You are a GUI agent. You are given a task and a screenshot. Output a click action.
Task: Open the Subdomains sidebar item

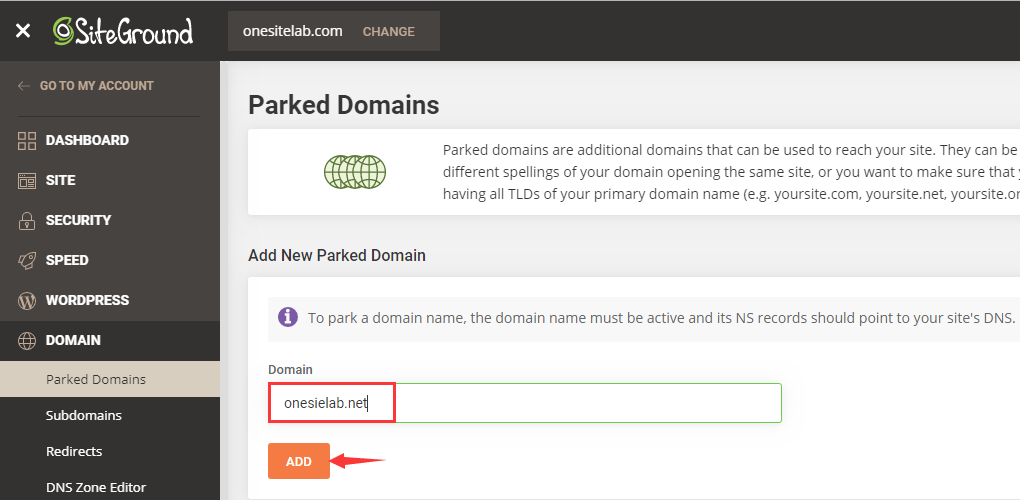tap(84, 415)
